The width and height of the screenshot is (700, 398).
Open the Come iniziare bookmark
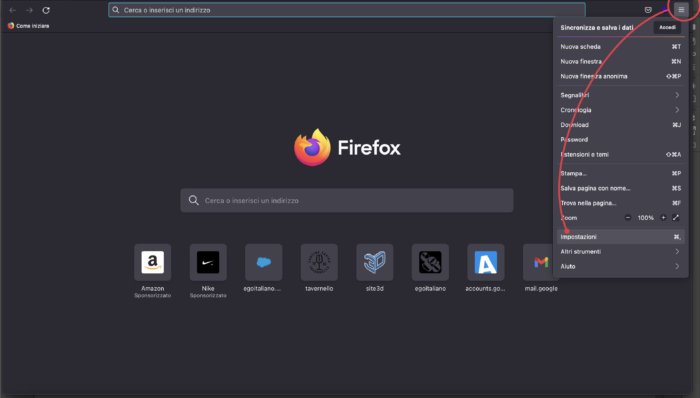coord(29,26)
